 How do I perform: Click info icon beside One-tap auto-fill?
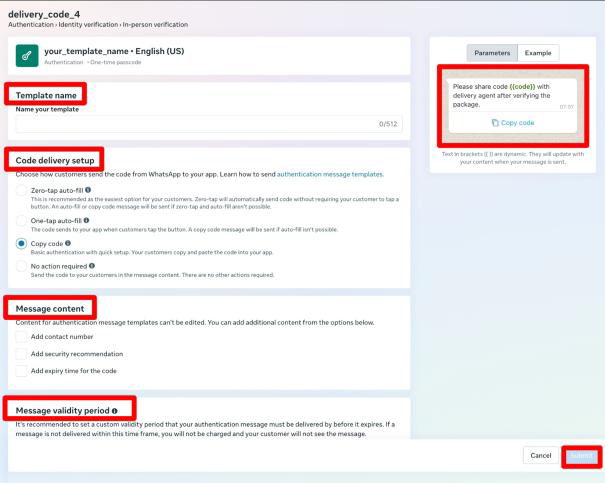point(86,220)
